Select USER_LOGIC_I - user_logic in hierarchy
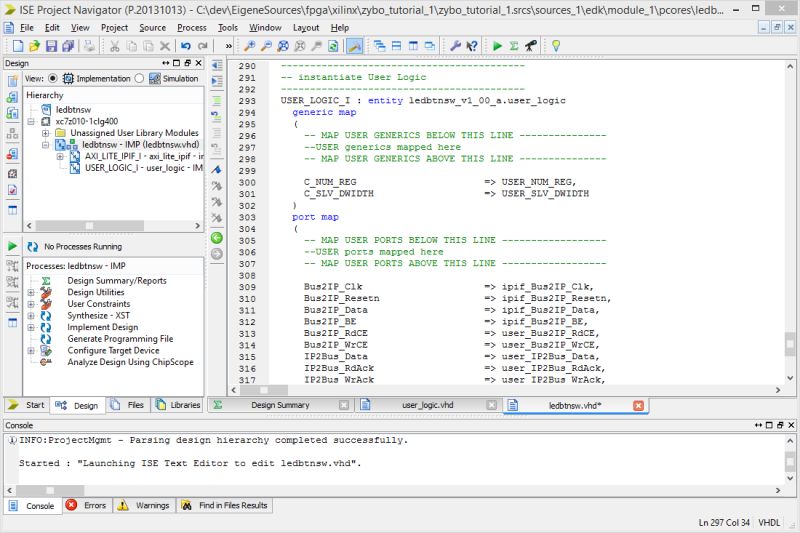 [143, 168]
